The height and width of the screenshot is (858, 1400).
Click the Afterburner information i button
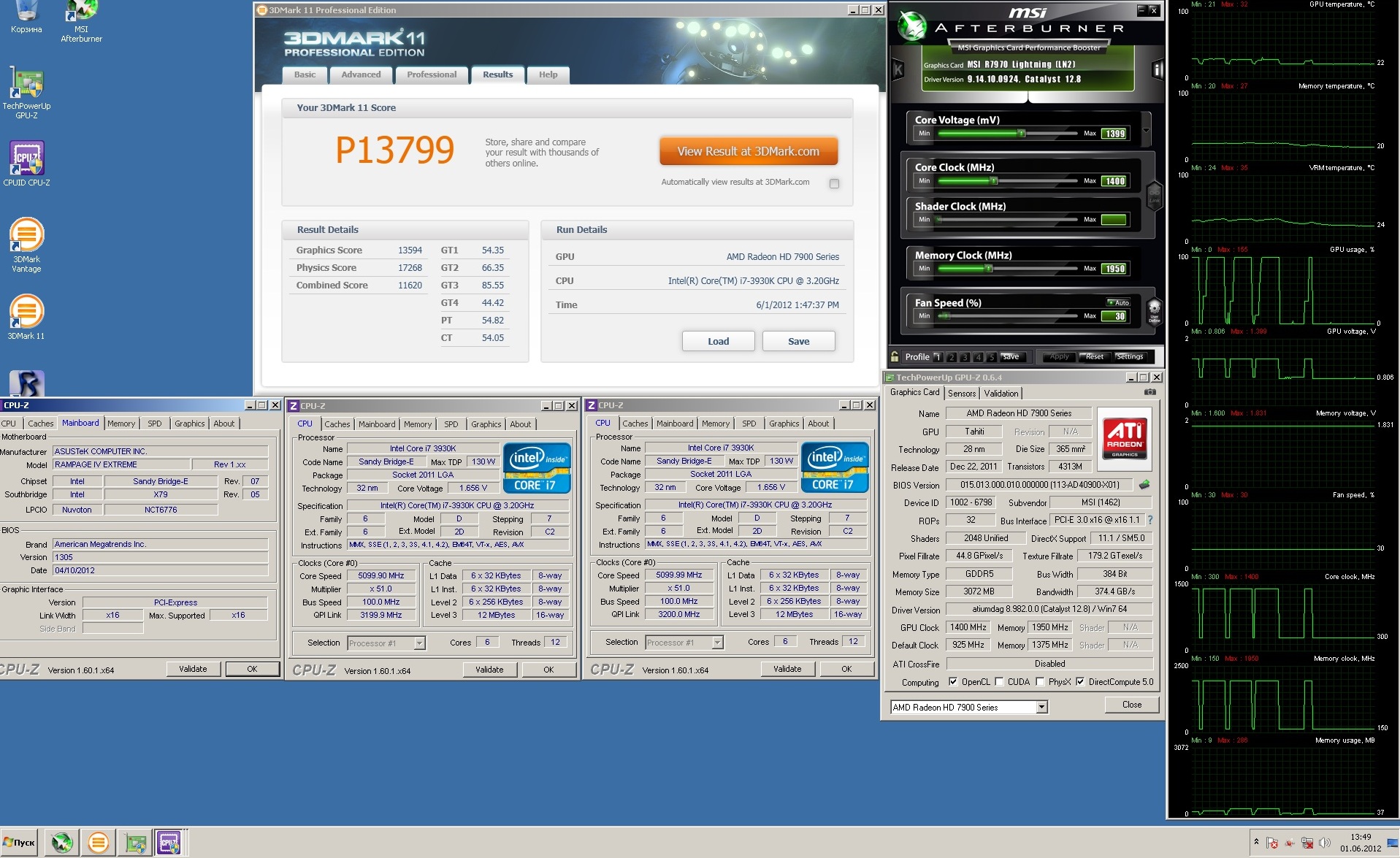[x=1158, y=70]
